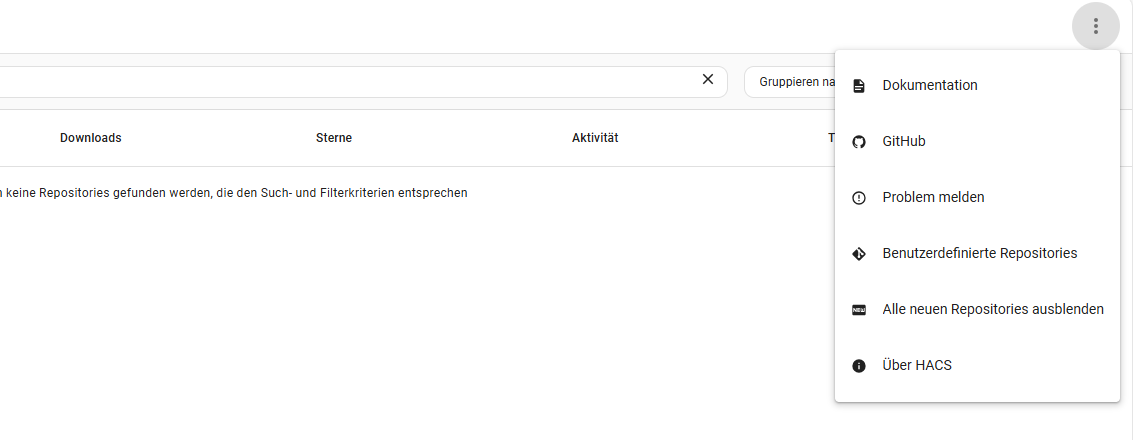This screenshot has height=440, width=1133.
Task: Click the Benutzerdefinierte Repositories git icon
Action: (x=858, y=254)
